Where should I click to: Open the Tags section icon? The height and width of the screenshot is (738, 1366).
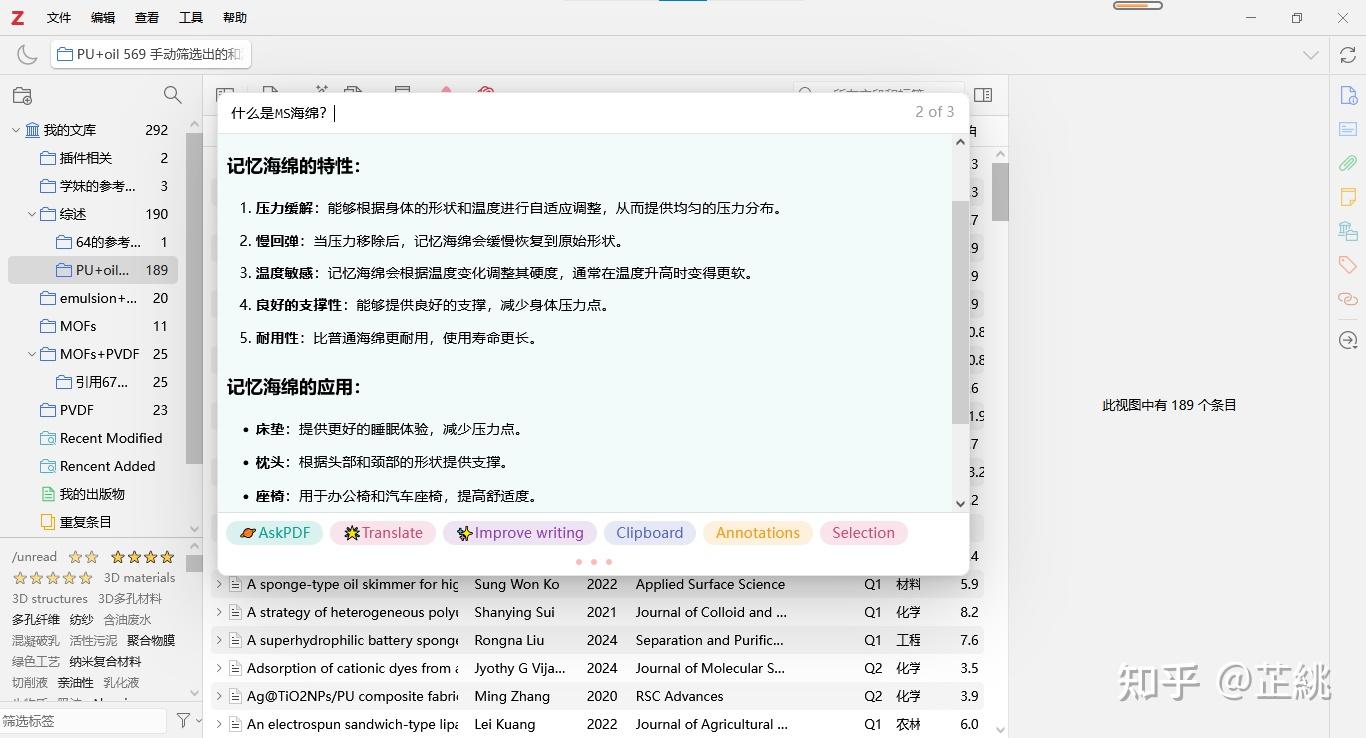point(1348,265)
